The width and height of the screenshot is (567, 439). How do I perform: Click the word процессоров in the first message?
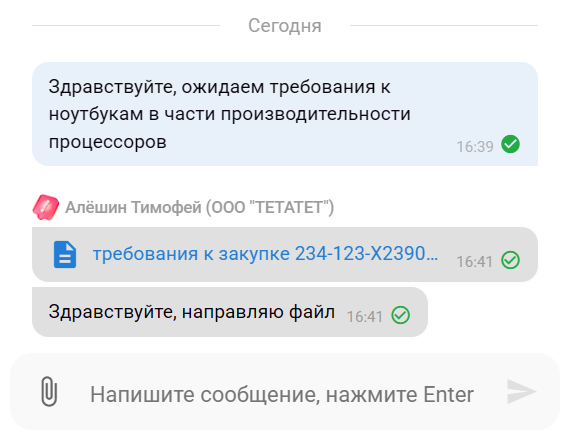click(x=107, y=142)
